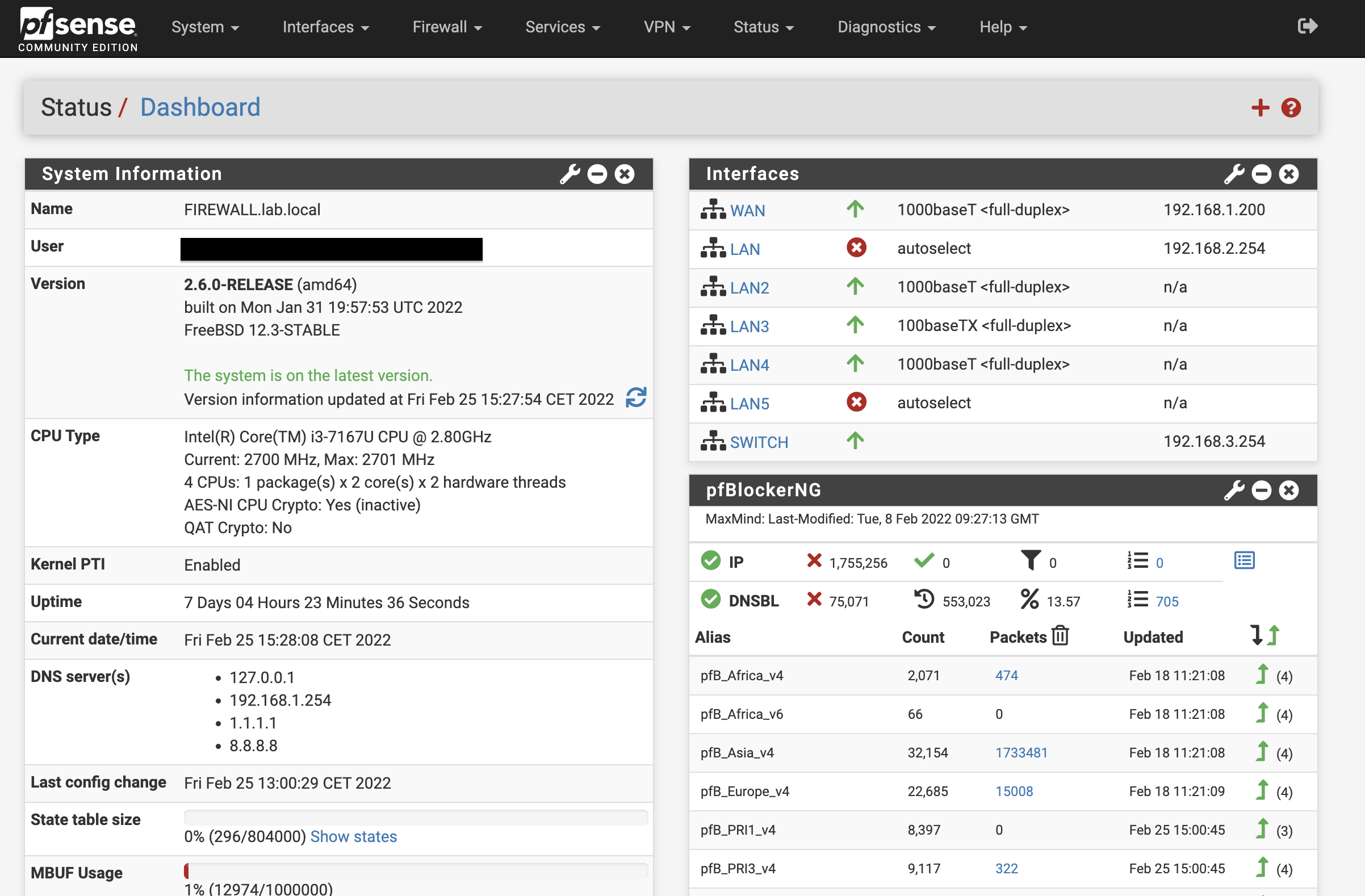The width and height of the screenshot is (1365, 896).
Task: Click the DNSBL enabled green check icon
Action: coord(710,599)
